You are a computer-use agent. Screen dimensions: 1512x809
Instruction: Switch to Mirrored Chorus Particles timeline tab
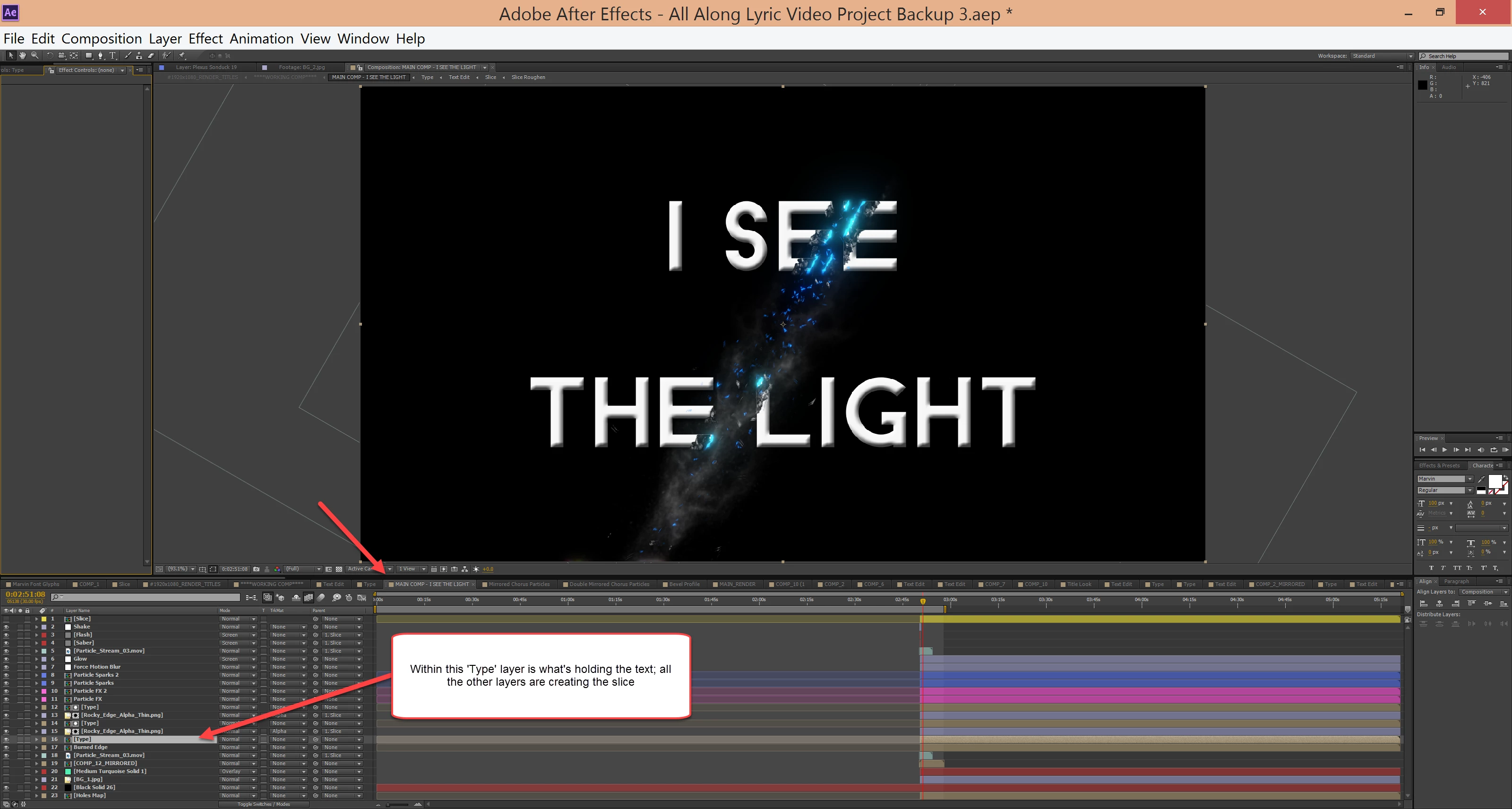519,584
